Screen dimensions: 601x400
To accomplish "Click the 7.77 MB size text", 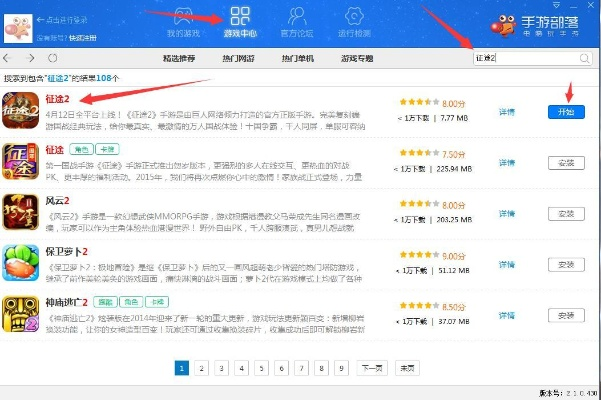I will click(x=454, y=118).
